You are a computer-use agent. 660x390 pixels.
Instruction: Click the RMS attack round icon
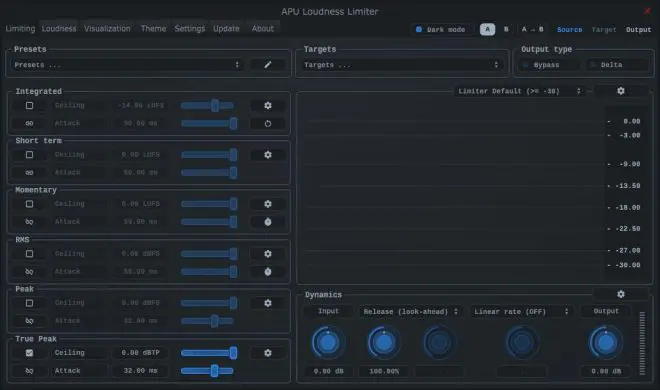click(268, 272)
